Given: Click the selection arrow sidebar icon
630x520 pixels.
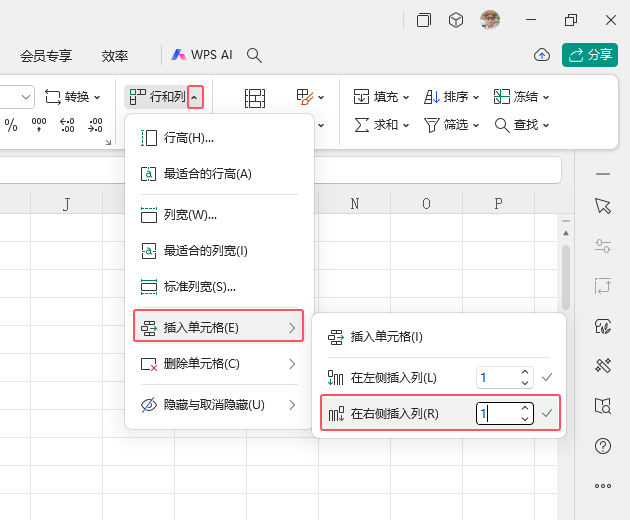Looking at the screenshot, I should (603, 206).
